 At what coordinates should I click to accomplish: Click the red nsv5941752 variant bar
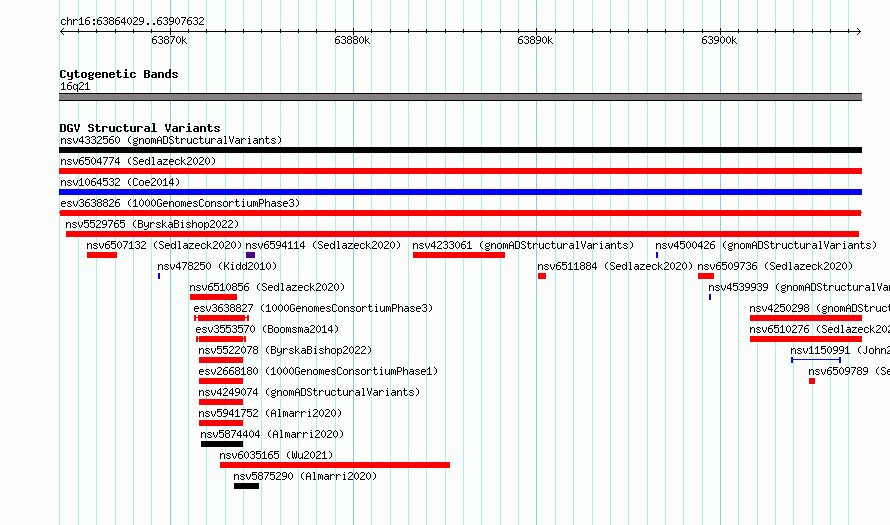click(221, 423)
